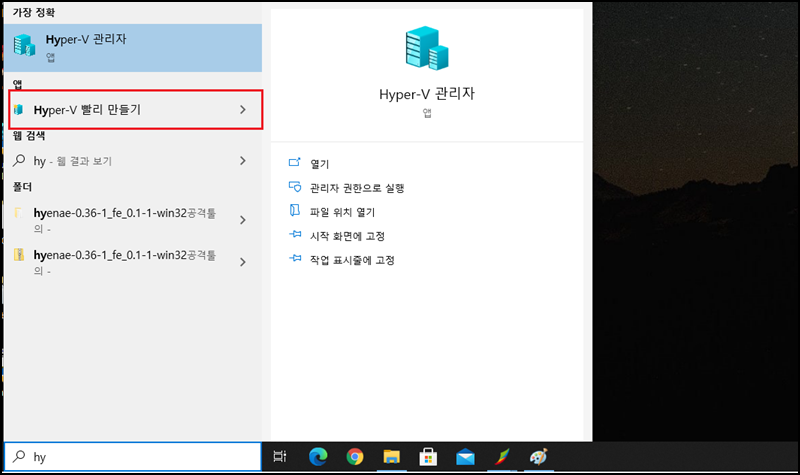800x475 pixels.
Task: Expand the first hyenae folder result chevron
Action: pyautogui.click(x=243, y=220)
